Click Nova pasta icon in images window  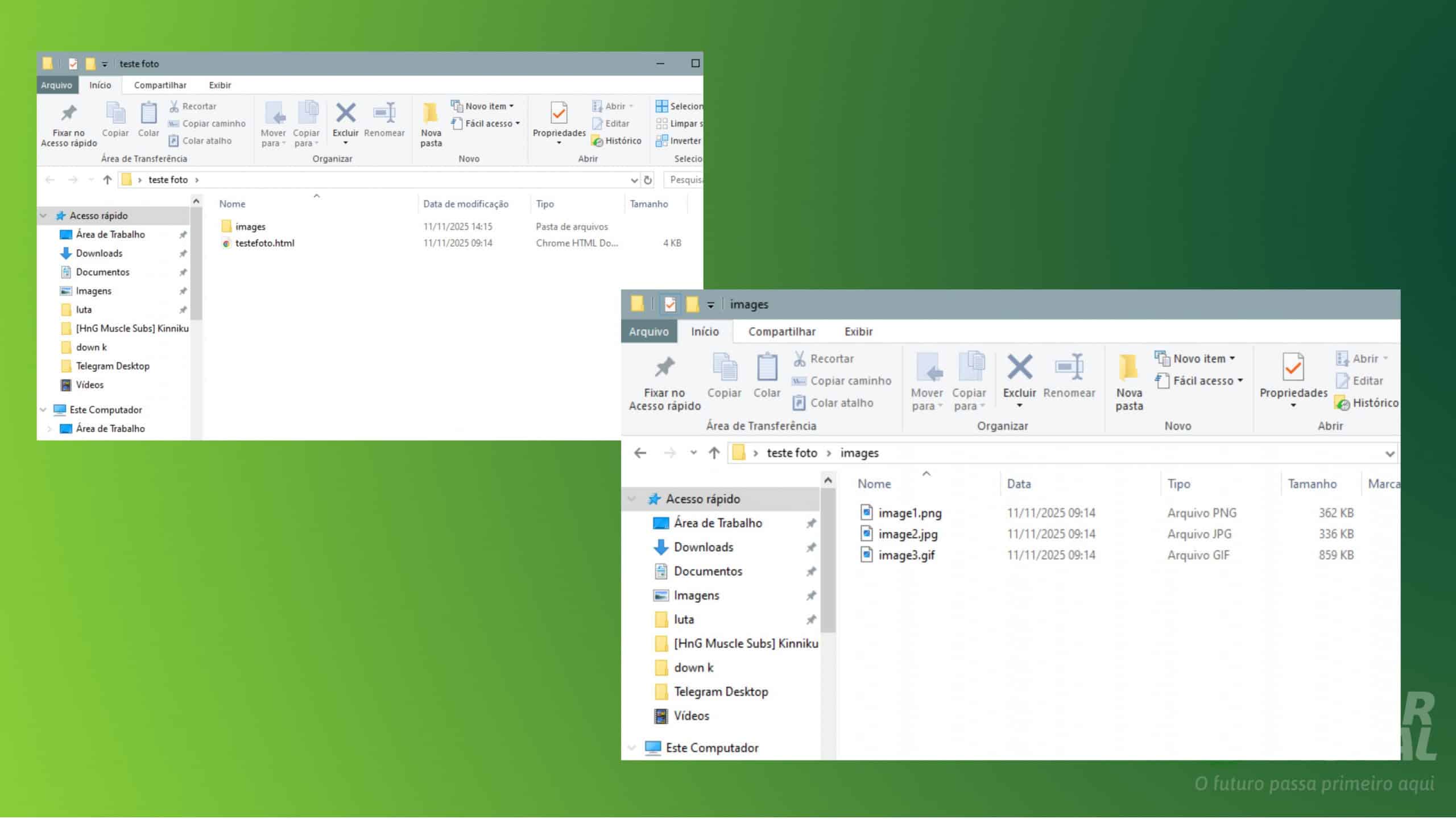tap(1128, 367)
